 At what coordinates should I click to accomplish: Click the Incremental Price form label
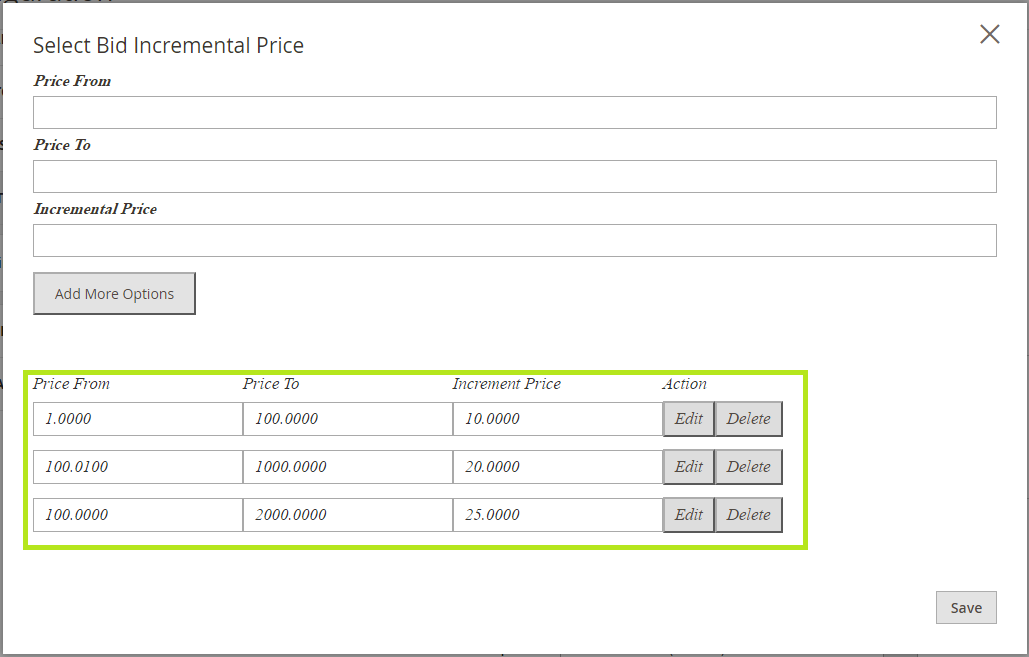95,209
